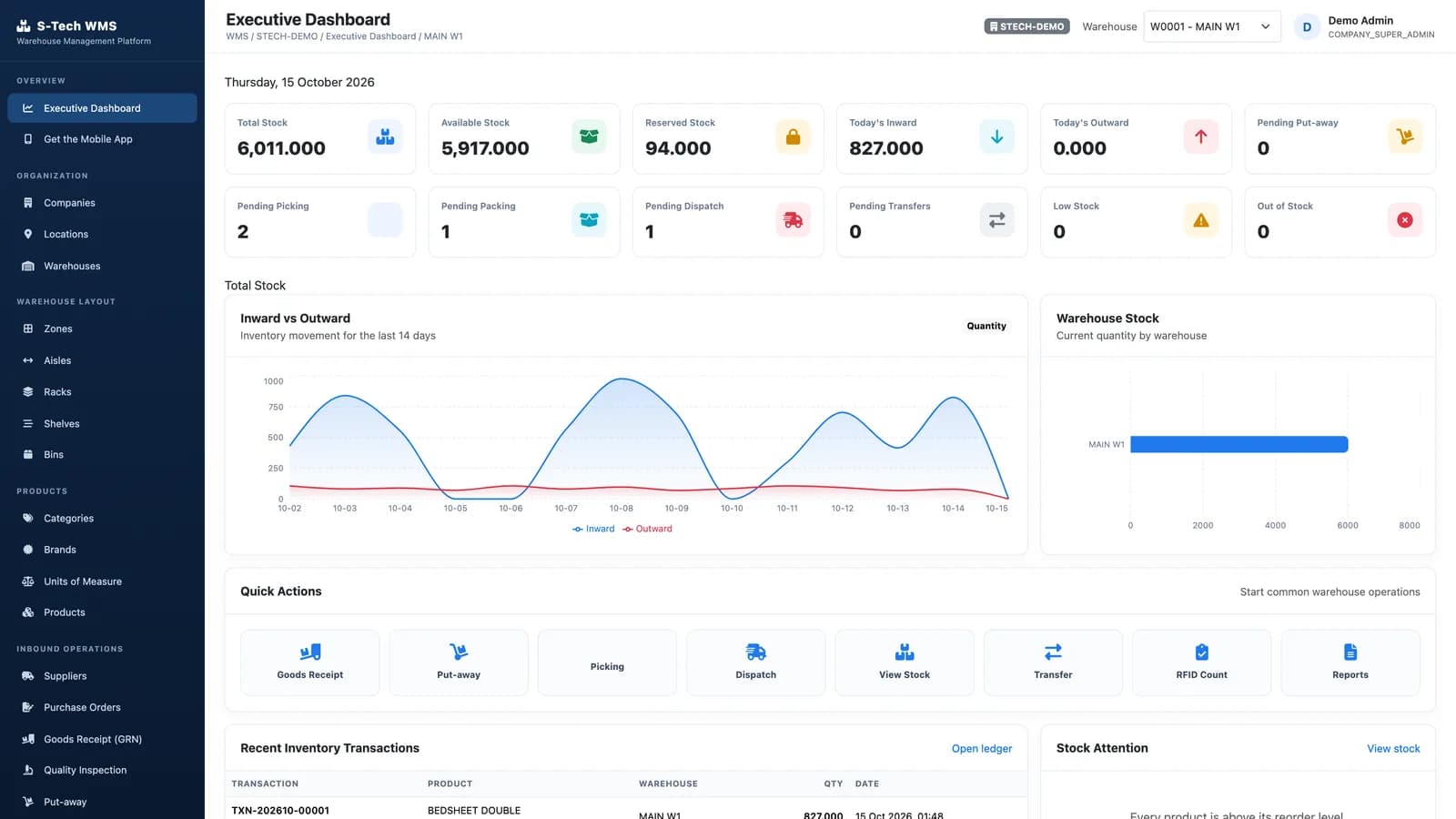Toggle the Inward series in chart legend
This screenshot has width=1456, height=819.
pos(593,529)
